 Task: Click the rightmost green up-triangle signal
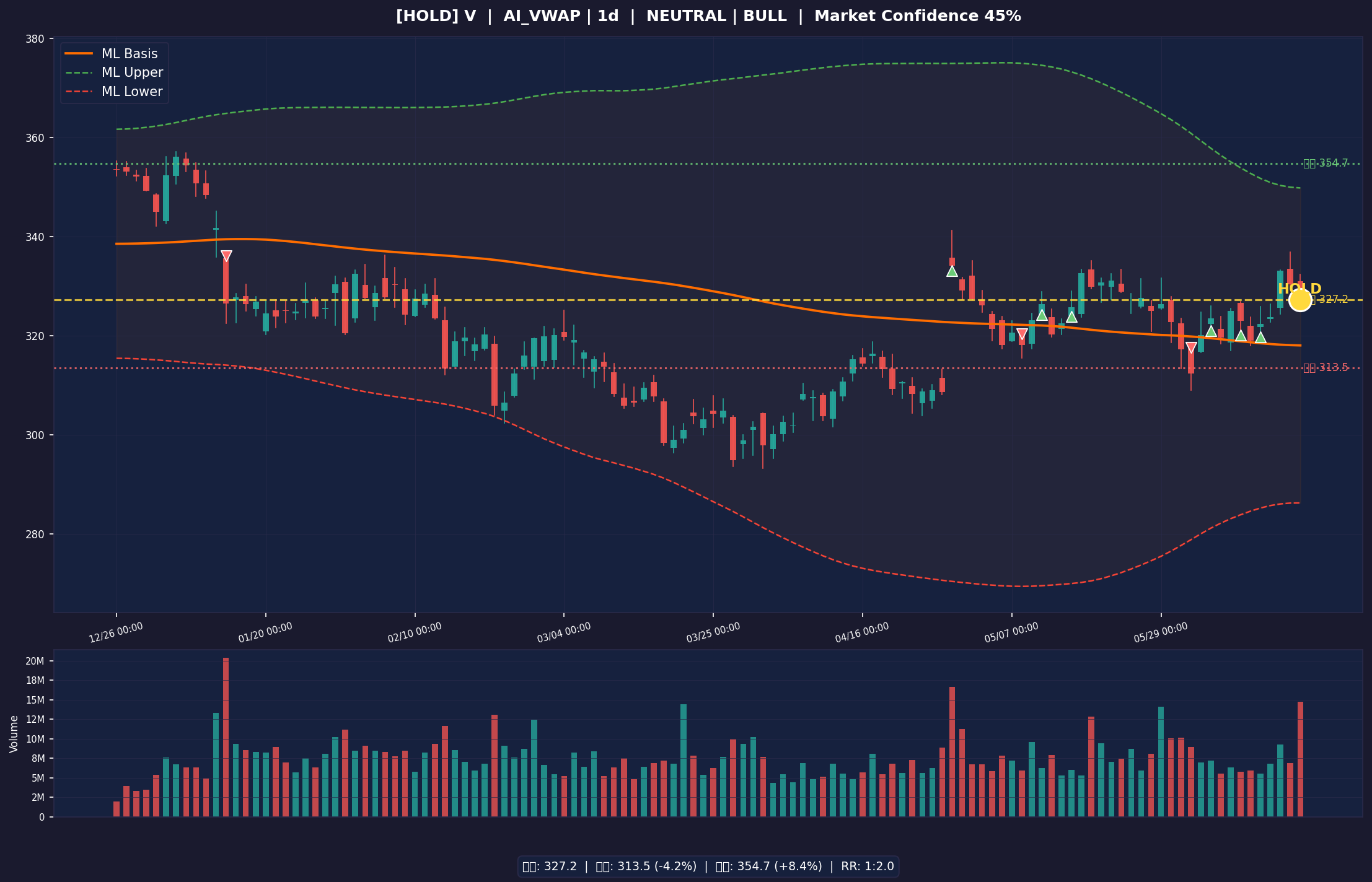(x=1260, y=338)
